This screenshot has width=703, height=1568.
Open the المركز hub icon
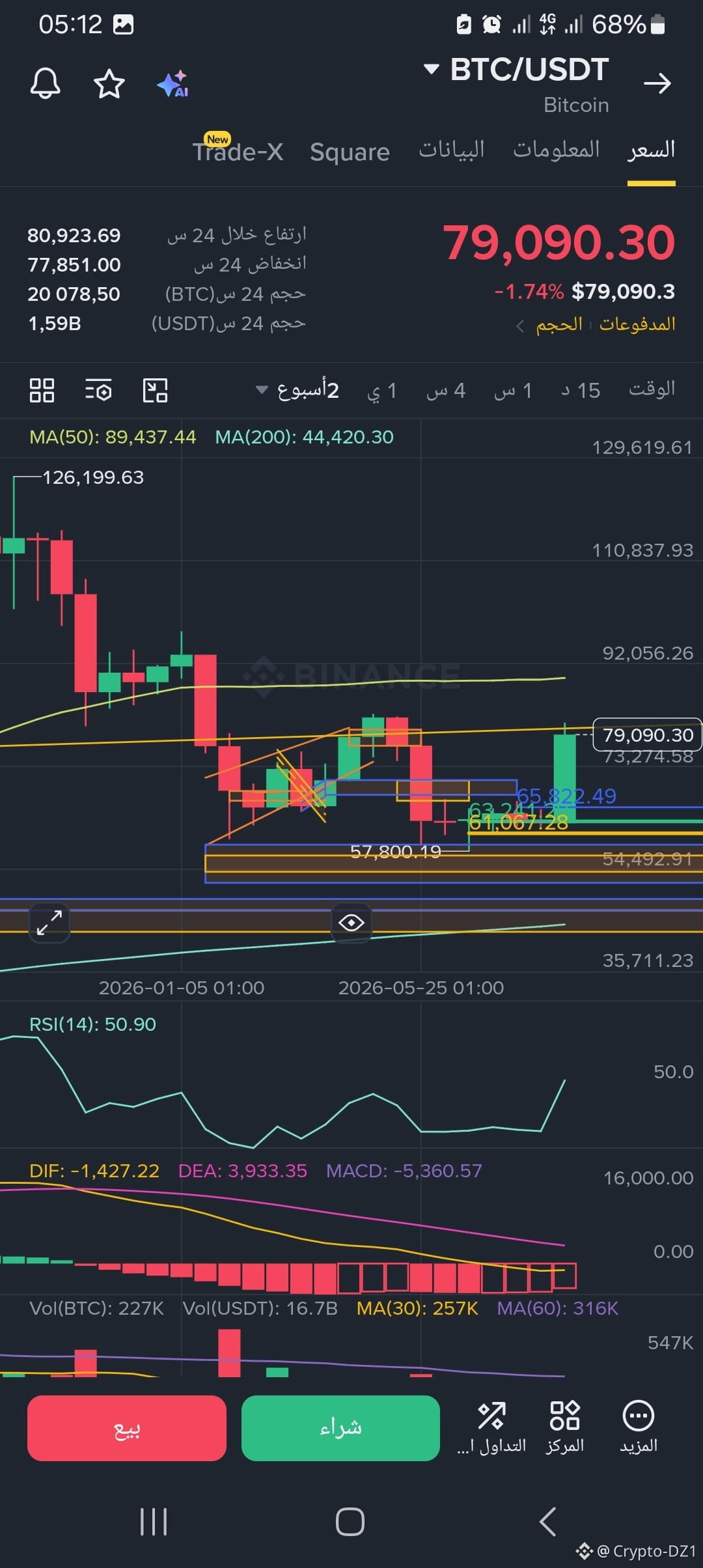564,1427
